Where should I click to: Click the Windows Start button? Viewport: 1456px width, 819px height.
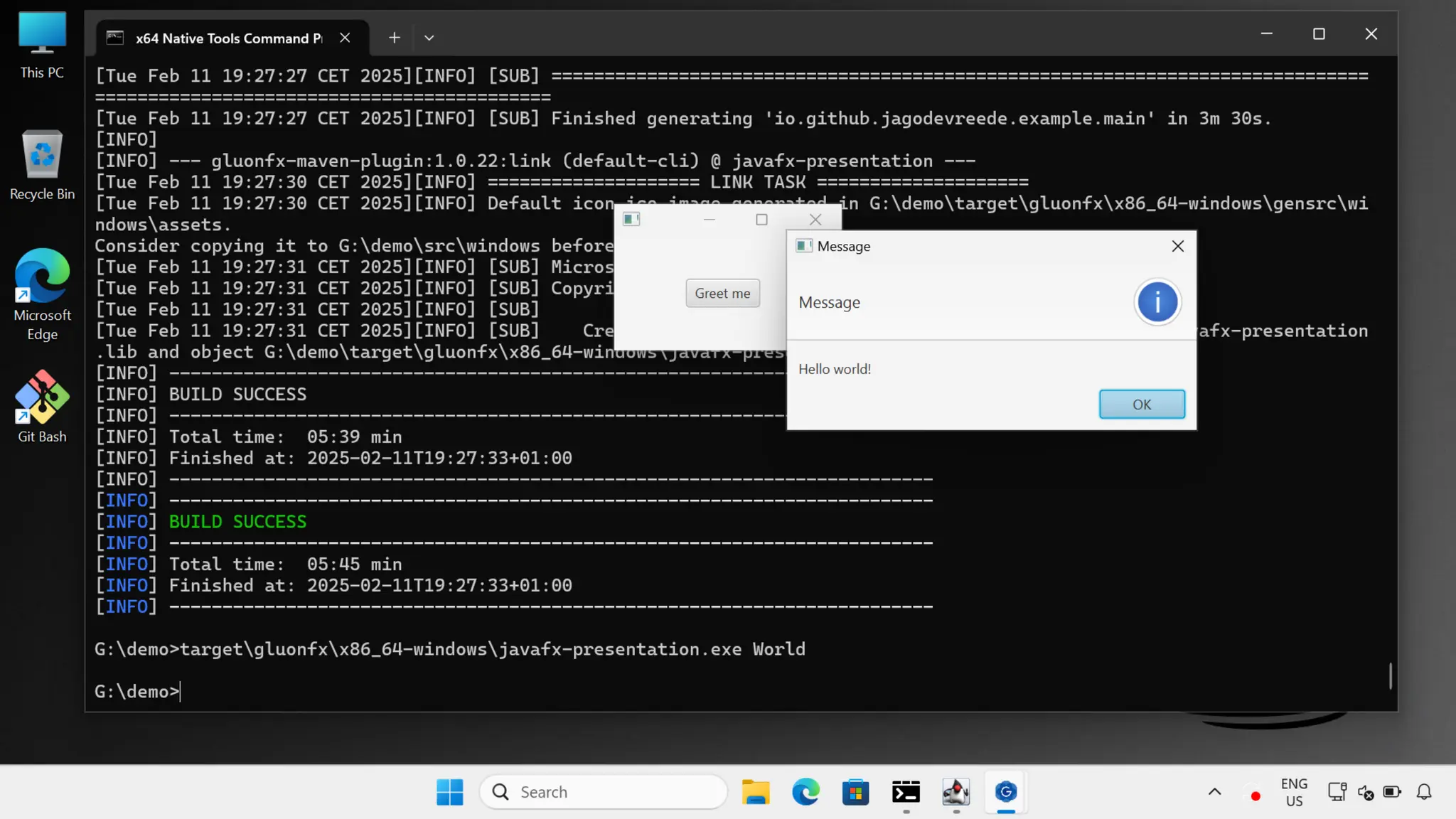point(449,791)
